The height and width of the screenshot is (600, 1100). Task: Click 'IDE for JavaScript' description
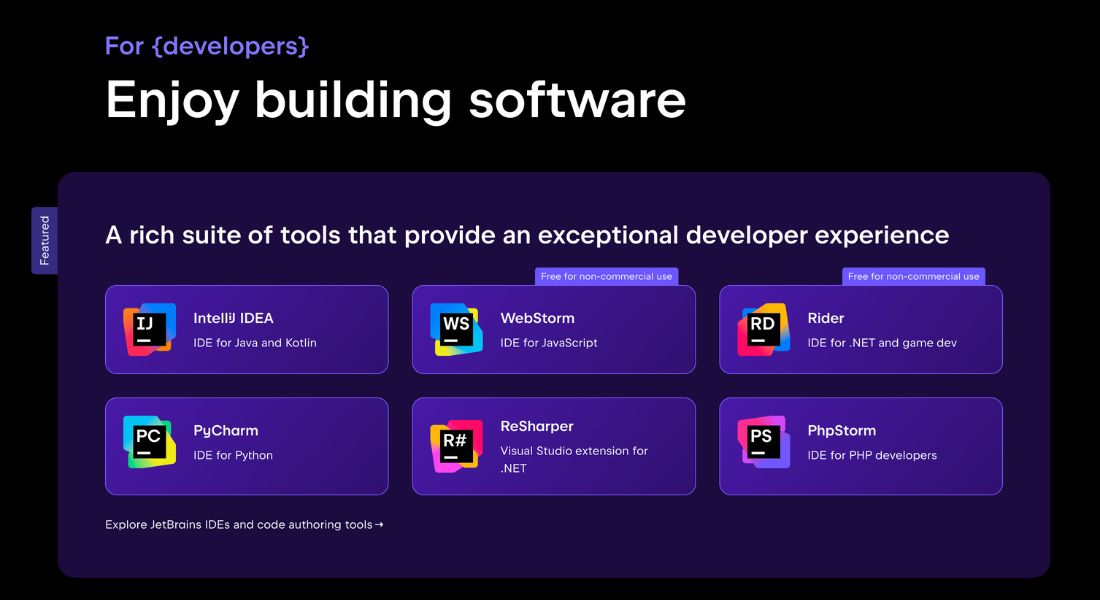point(549,342)
